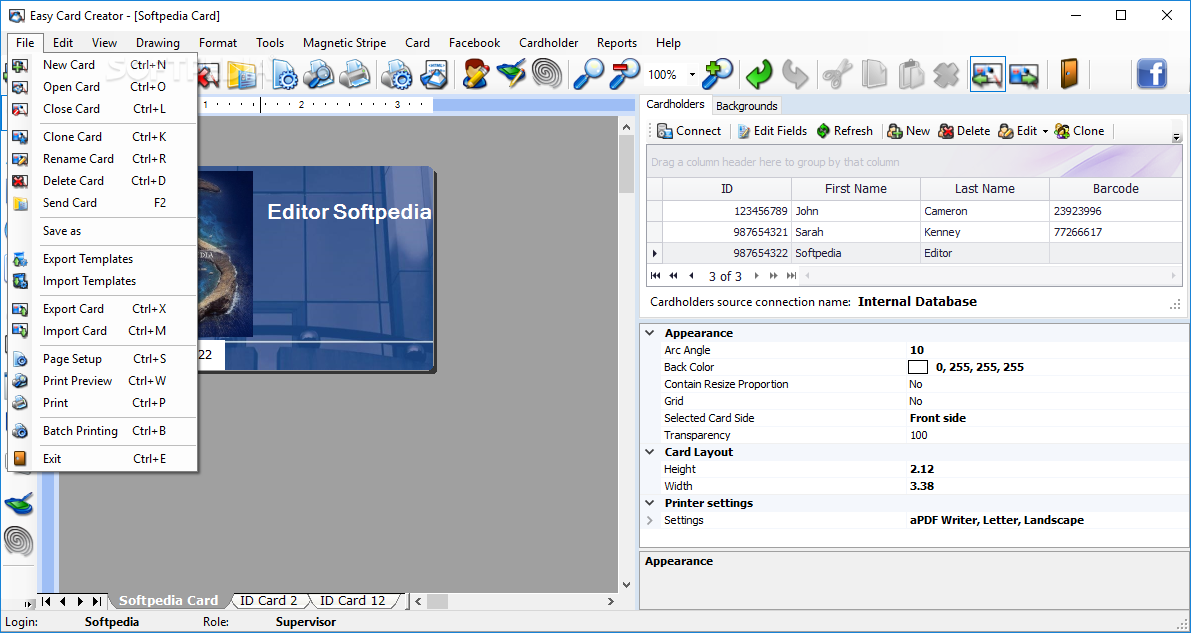Screen dimensions: 1191x633
Task: Click the grey Redo arrow
Action: (x=795, y=74)
